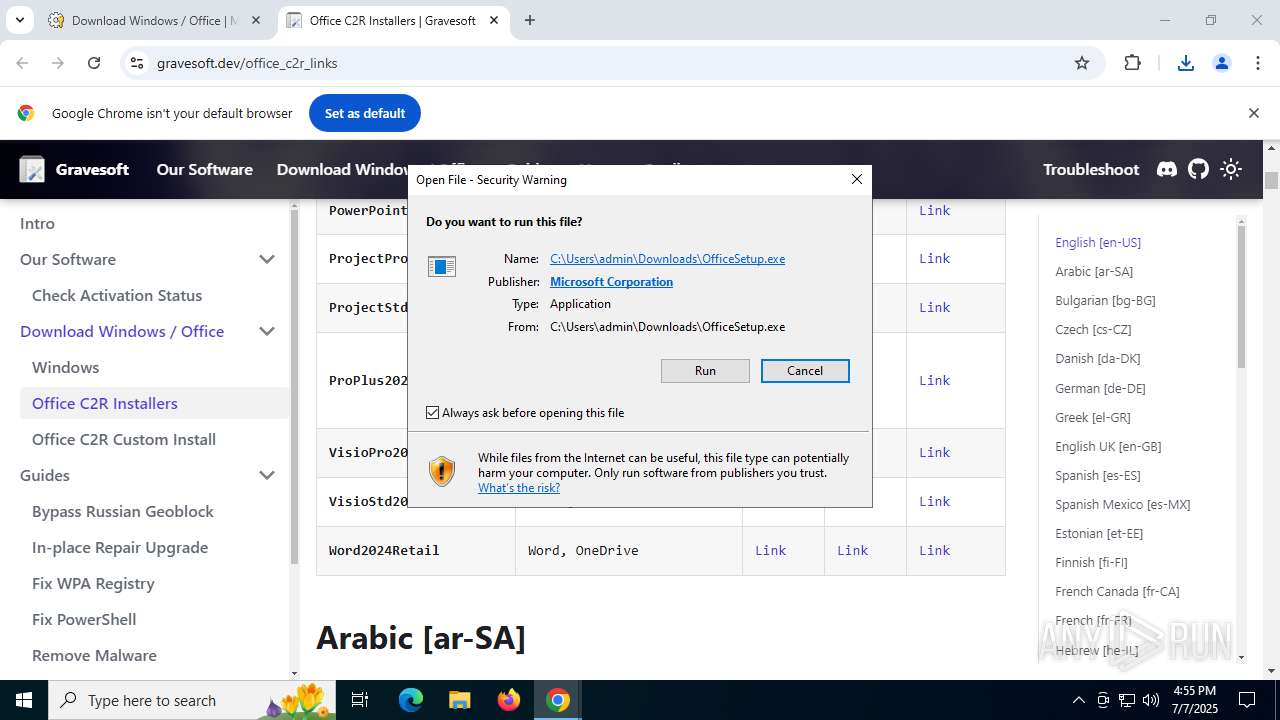The width and height of the screenshot is (1280, 720).
Task: Collapse Our Software sidebar section
Action: 267,259
